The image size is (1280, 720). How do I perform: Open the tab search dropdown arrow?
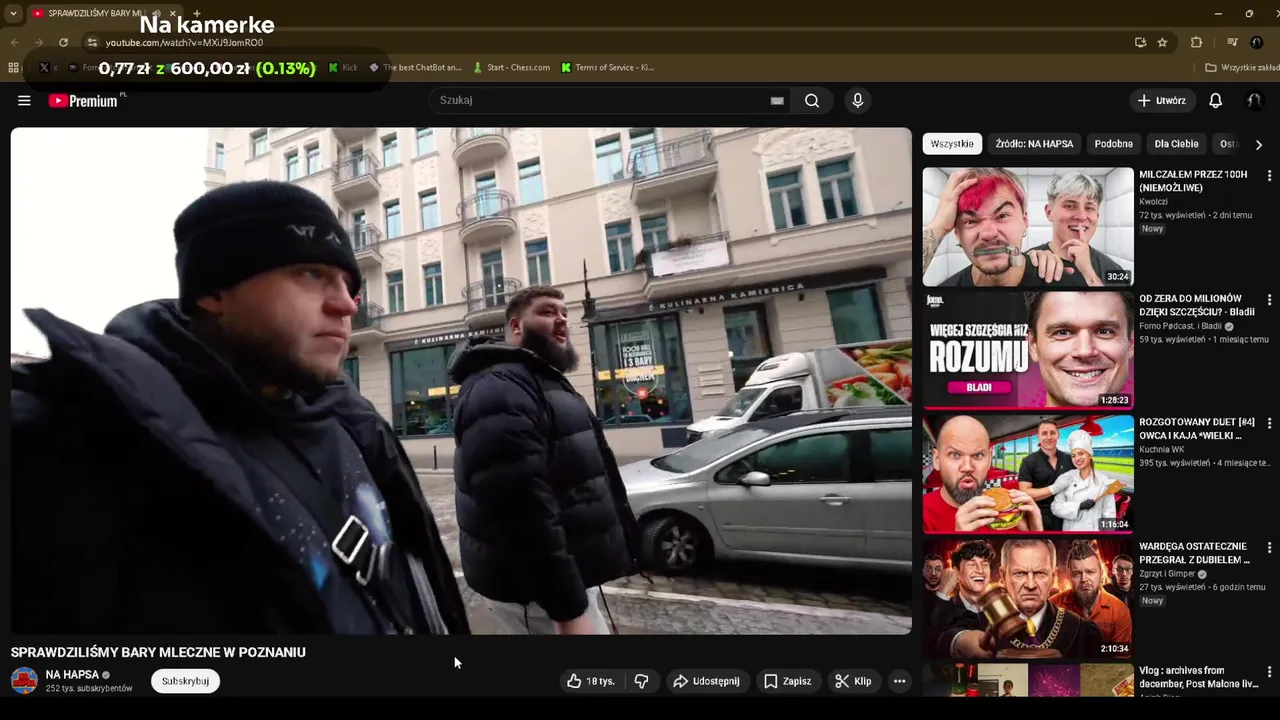[x=13, y=13]
